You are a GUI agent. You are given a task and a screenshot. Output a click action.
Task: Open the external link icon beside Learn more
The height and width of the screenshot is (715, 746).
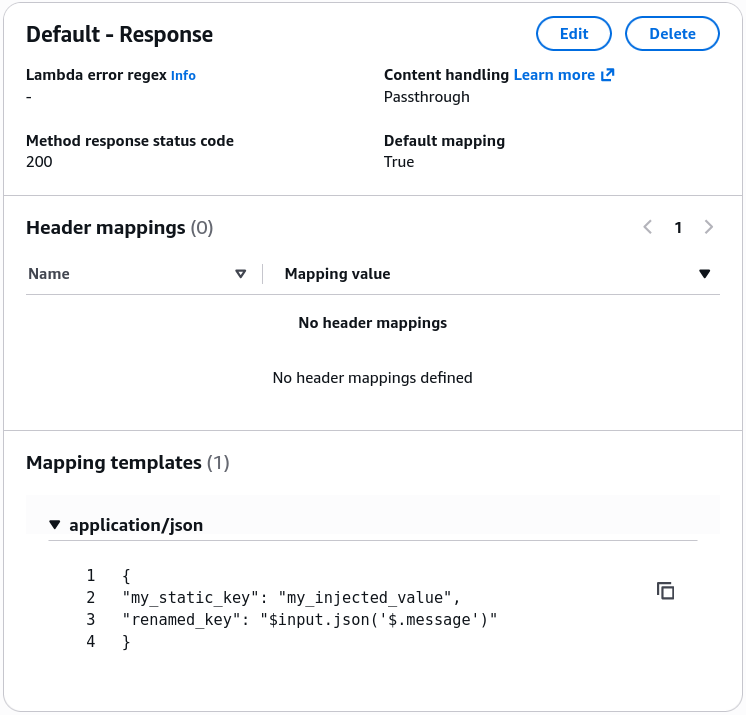[x=608, y=75]
